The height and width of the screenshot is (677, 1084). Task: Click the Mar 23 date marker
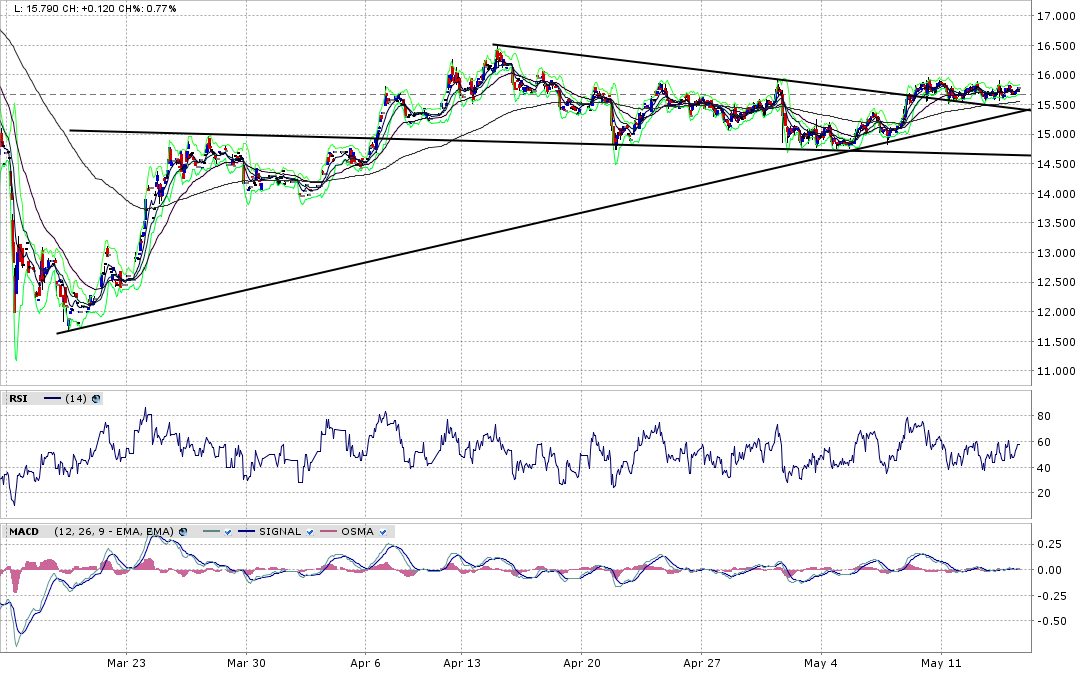[126, 663]
